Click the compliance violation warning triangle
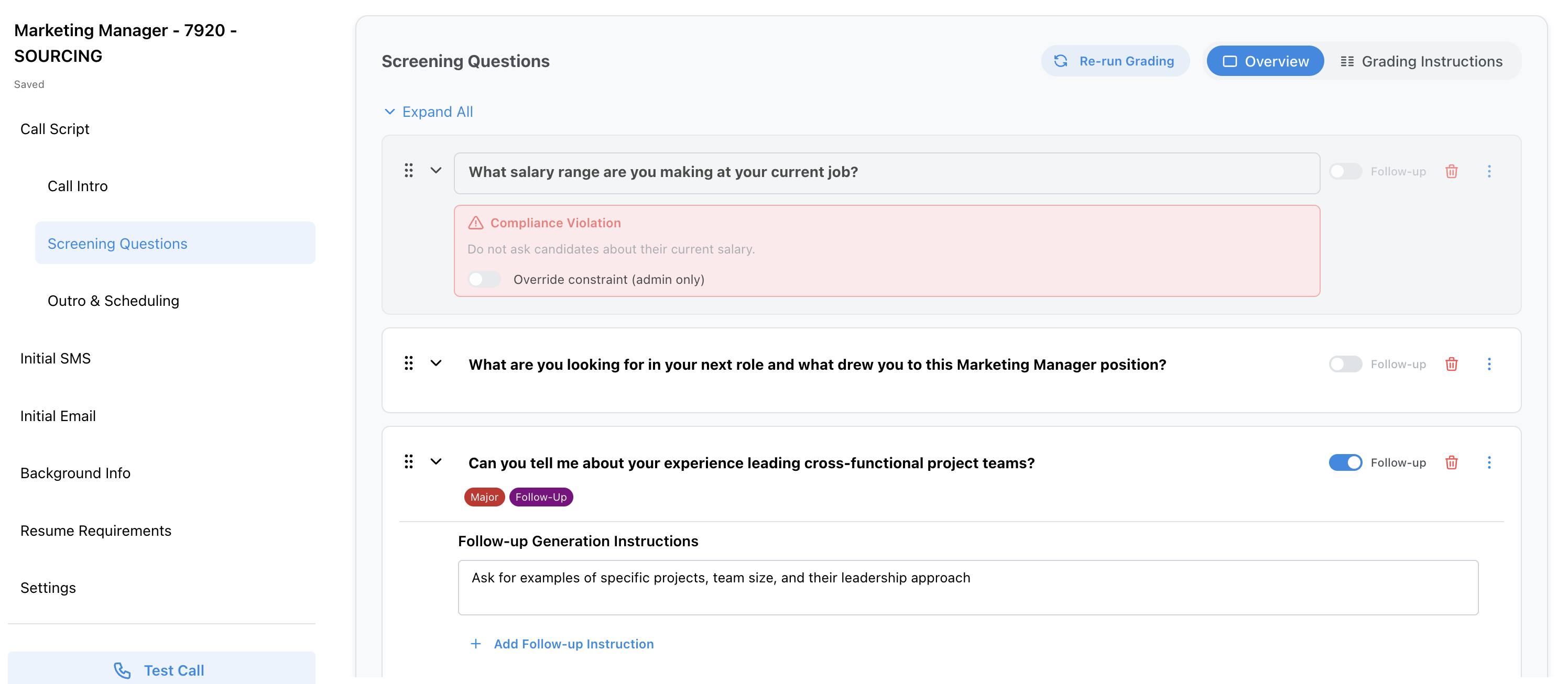 [x=476, y=223]
